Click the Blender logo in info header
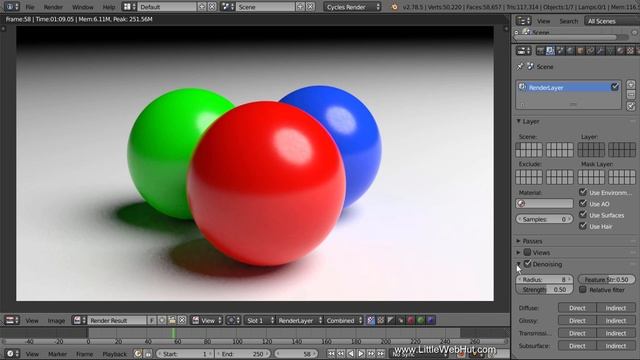 pos(394,7)
